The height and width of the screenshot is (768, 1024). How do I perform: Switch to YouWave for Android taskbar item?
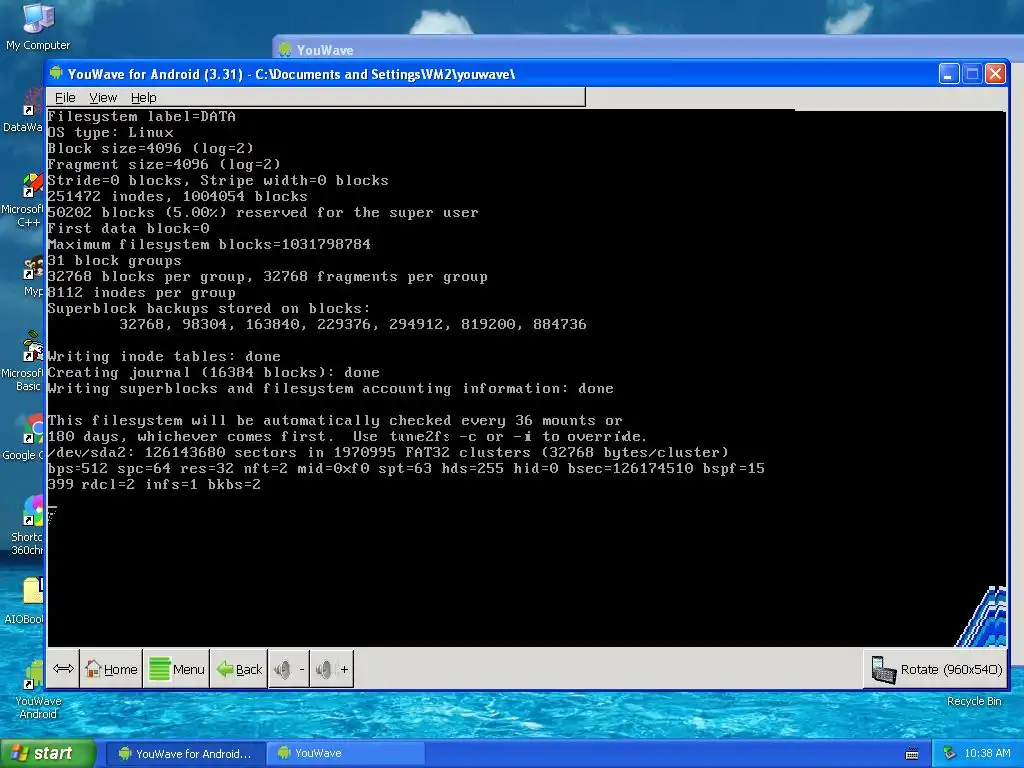pyautogui.click(x=185, y=754)
